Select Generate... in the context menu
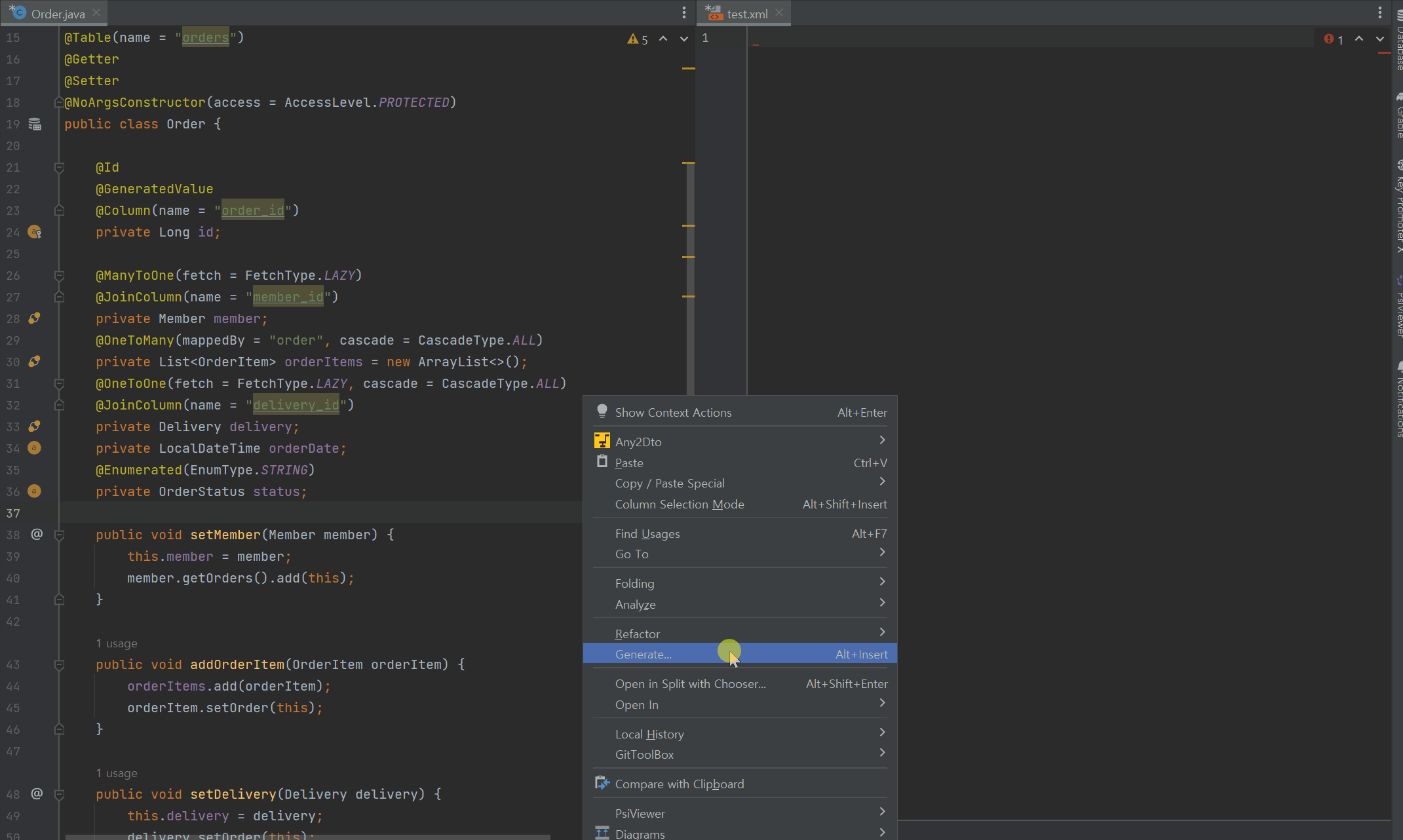The image size is (1403, 840). (643, 655)
